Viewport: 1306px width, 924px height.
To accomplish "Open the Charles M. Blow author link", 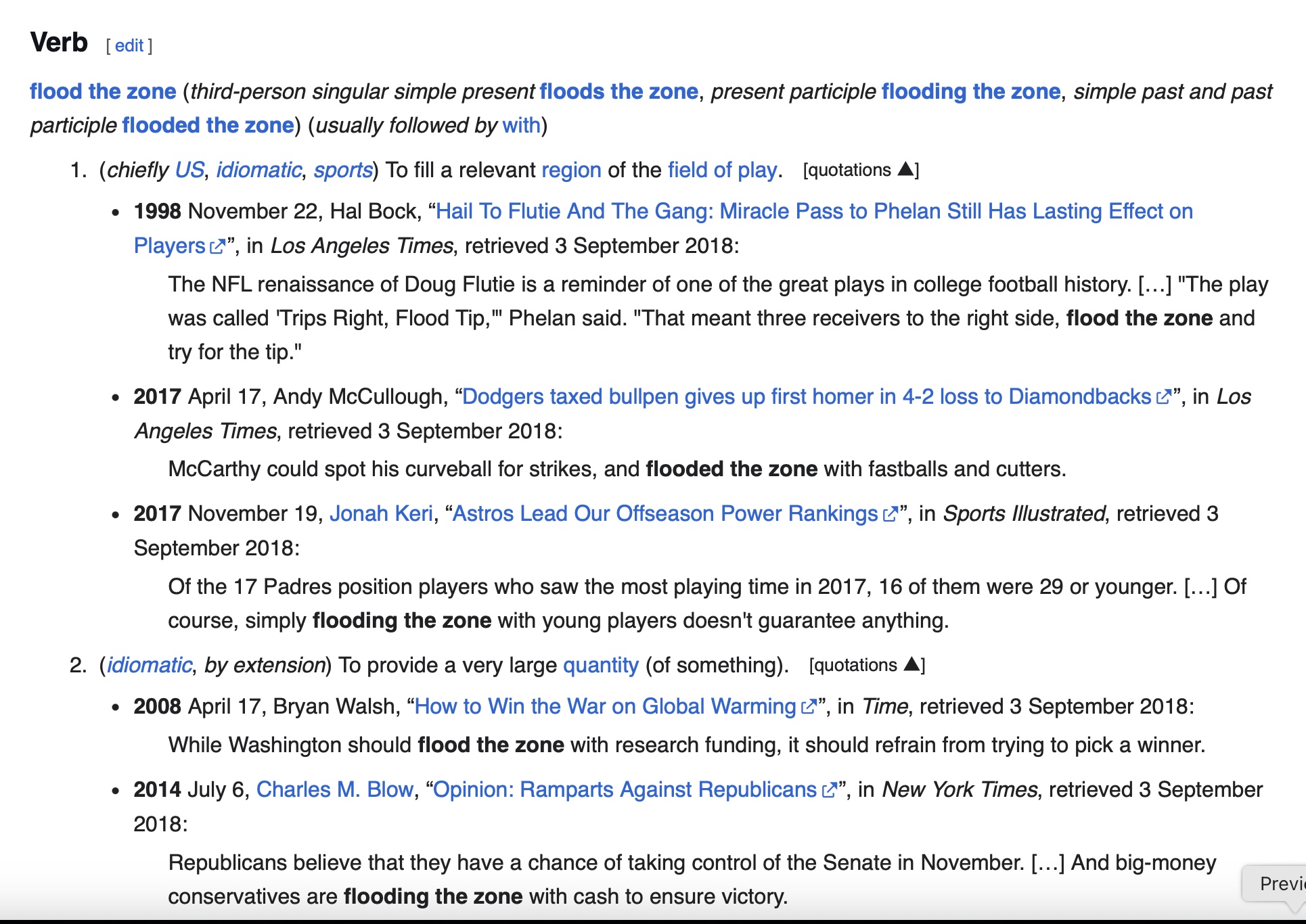I will coord(334,789).
